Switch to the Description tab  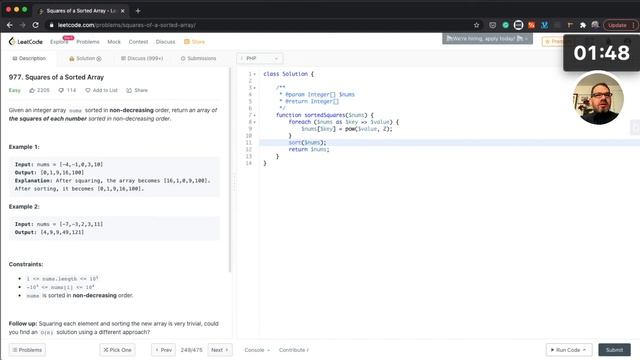[x=29, y=58]
